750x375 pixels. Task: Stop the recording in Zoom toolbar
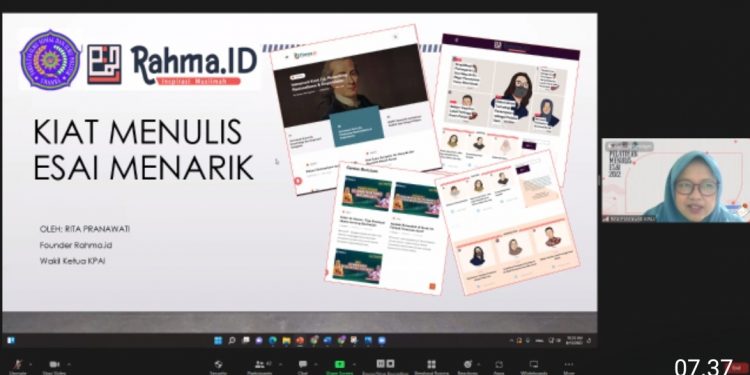390,364
